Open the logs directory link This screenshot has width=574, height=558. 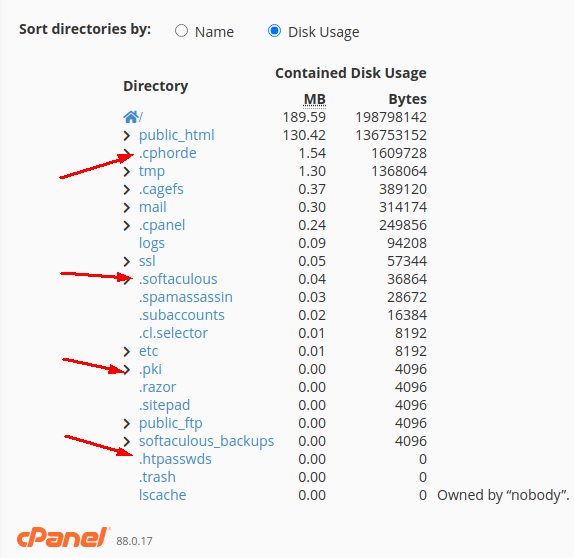(x=152, y=243)
